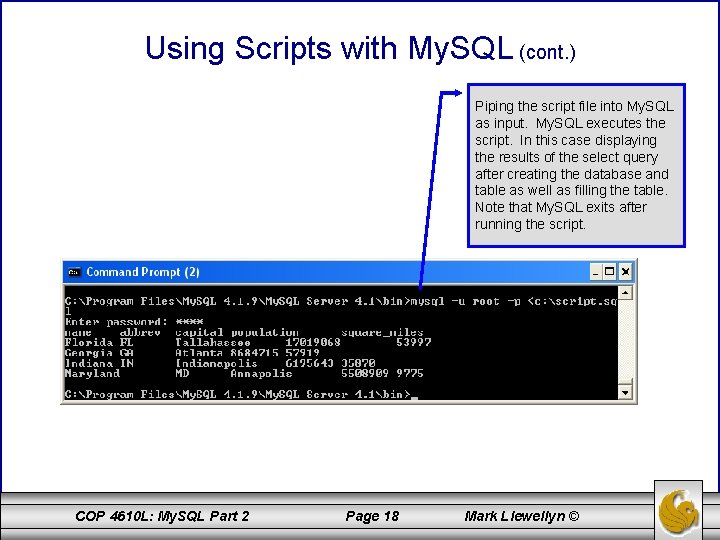The image size is (720, 540).
Task: Click the golden Pegasus logo in footer
Action: [x=678, y=511]
